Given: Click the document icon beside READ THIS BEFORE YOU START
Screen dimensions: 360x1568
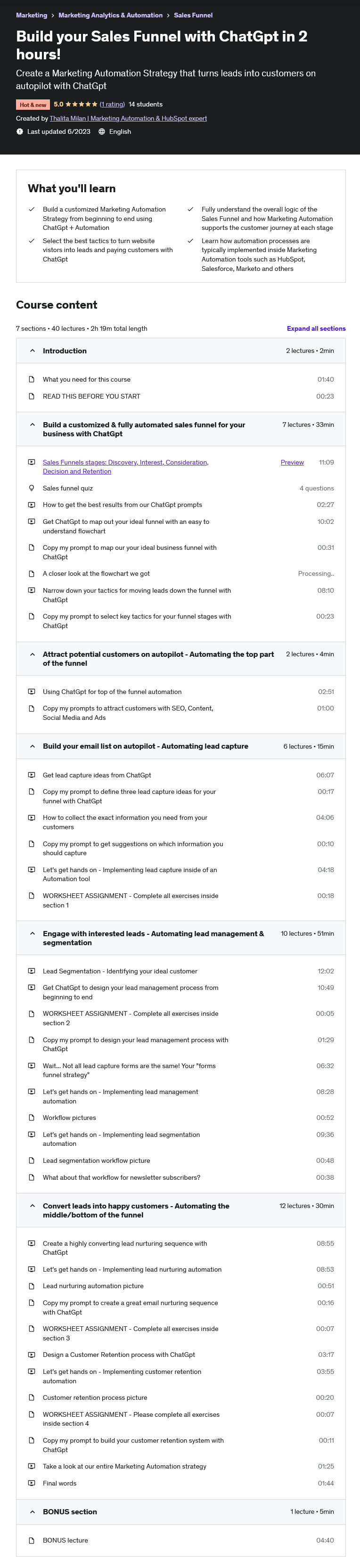Looking at the screenshot, I should coord(32,396).
